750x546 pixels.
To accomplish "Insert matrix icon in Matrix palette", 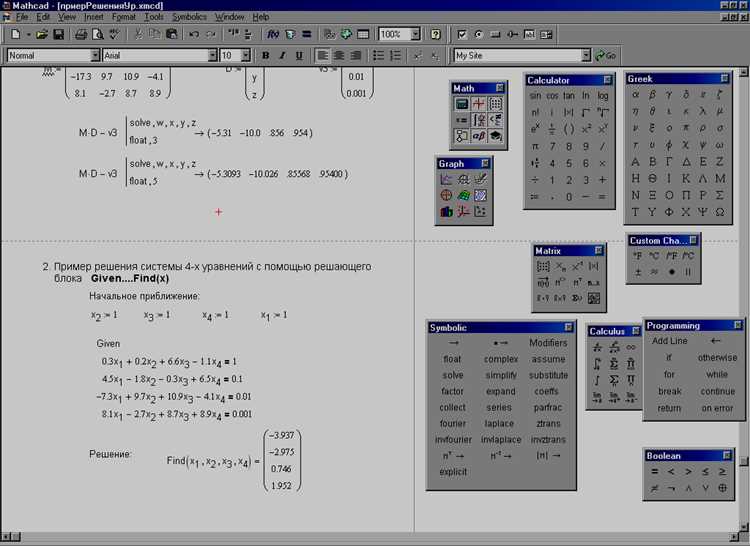I will 543,267.
